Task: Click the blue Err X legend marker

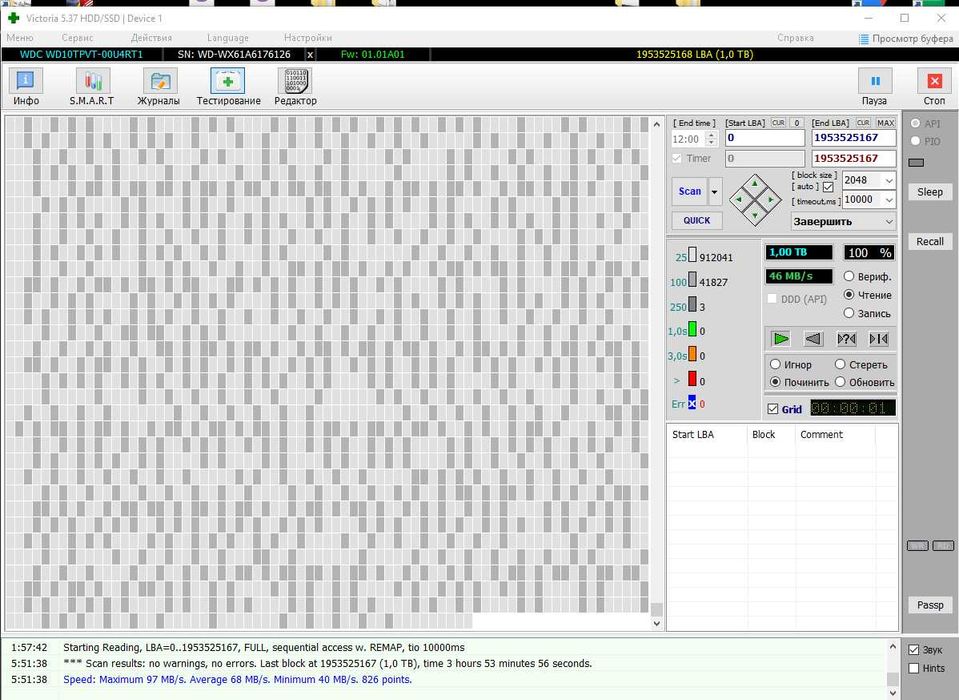Action: pos(692,402)
